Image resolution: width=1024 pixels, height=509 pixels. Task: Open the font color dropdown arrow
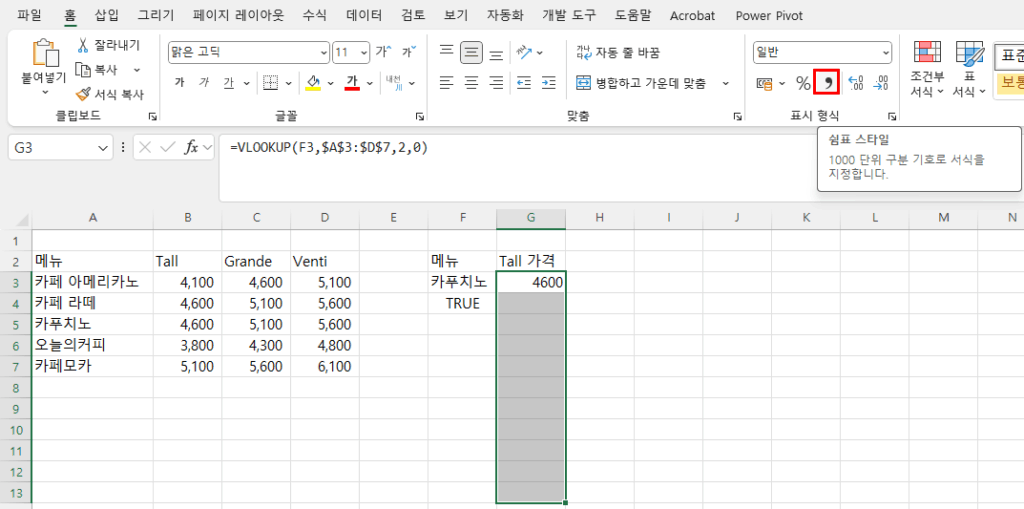370,83
